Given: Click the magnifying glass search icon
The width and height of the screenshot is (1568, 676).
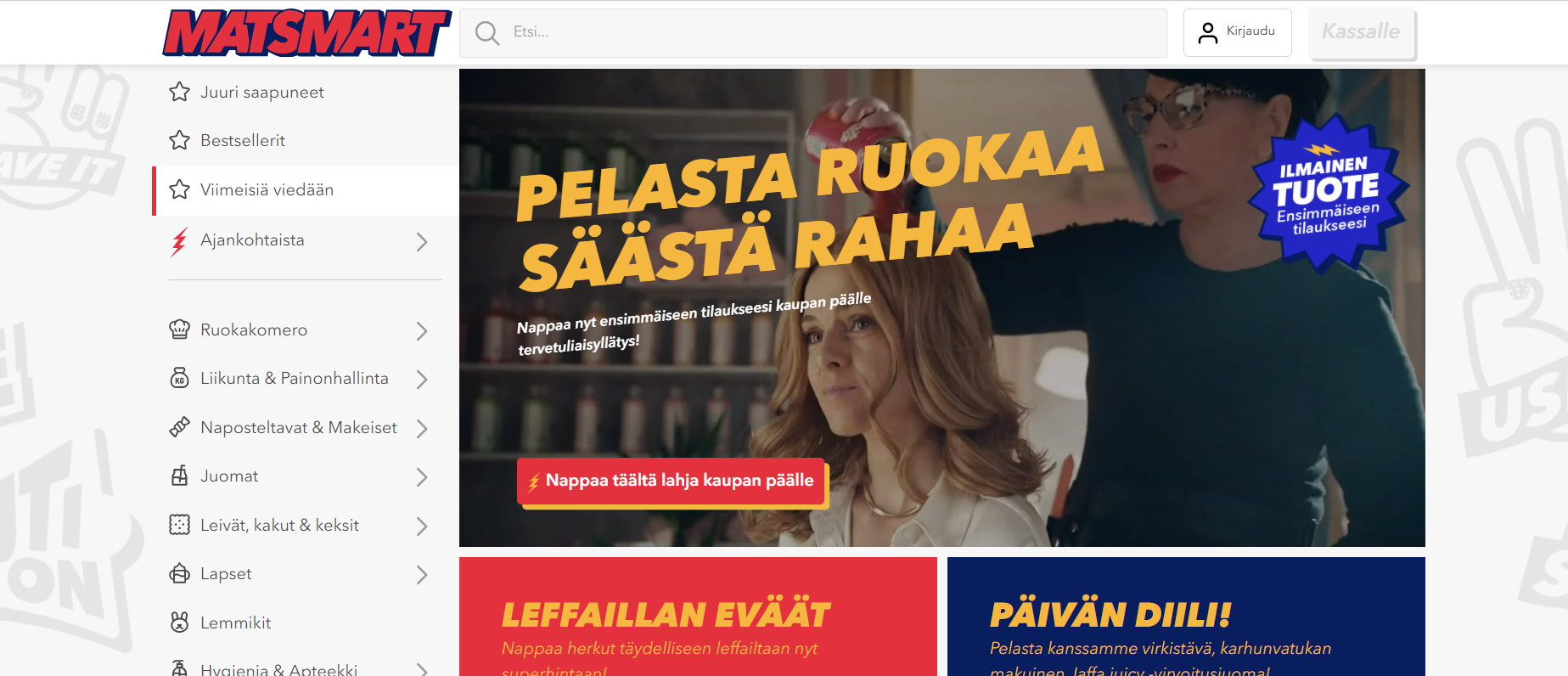Looking at the screenshot, I should [x=487, y=33].
